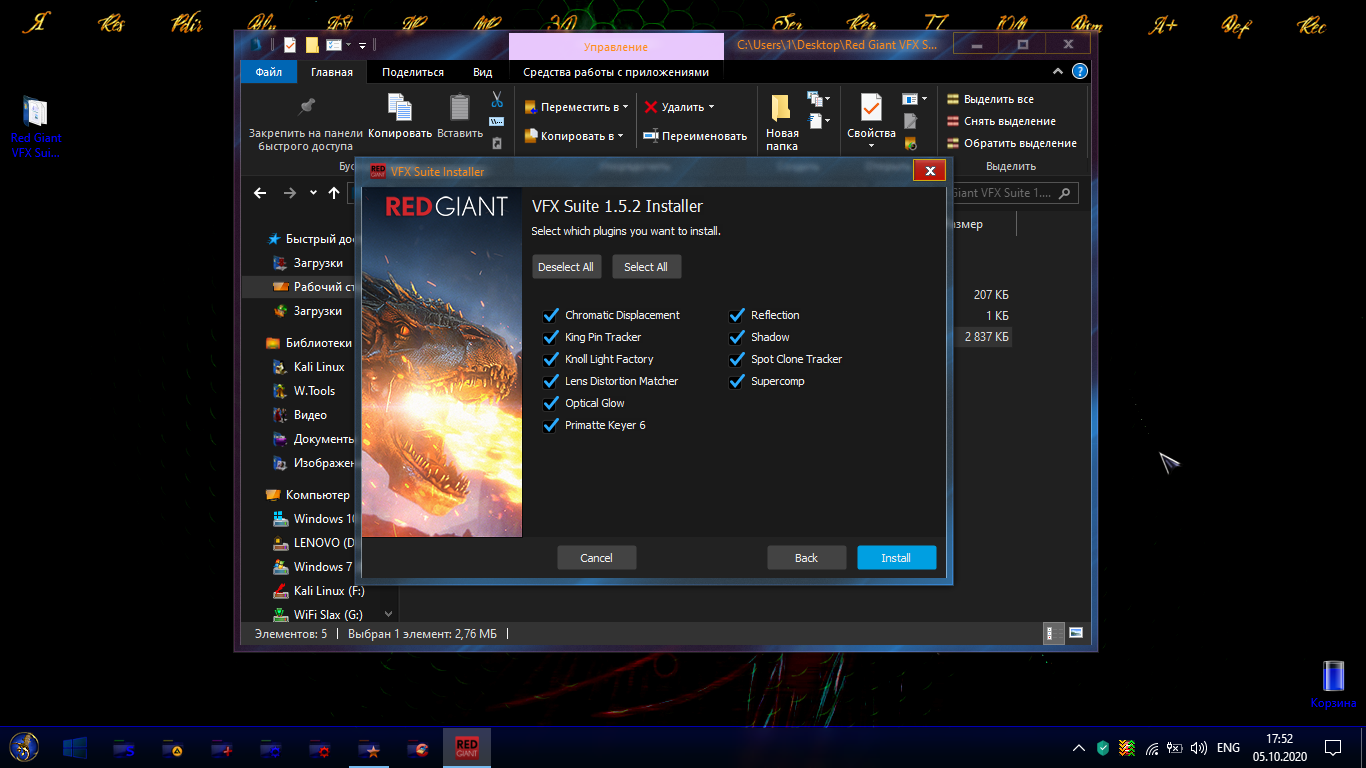Viewport: 1366px width, 768px height.
Task: Toggle the King Pin Tracker checkbox
Action: click(550, 337)
